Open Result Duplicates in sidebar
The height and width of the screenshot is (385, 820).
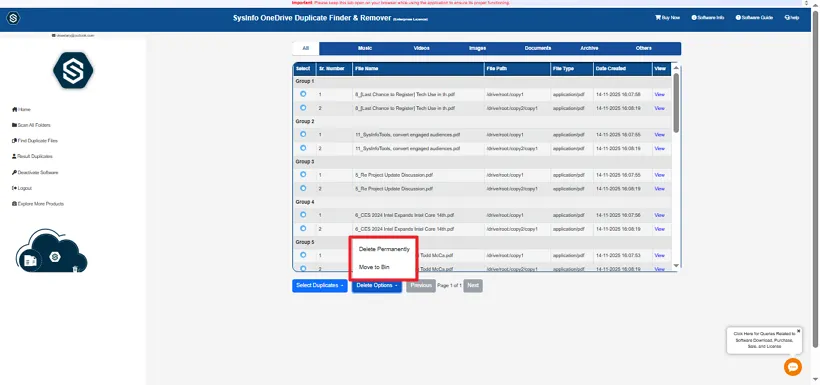click(32, 156)
